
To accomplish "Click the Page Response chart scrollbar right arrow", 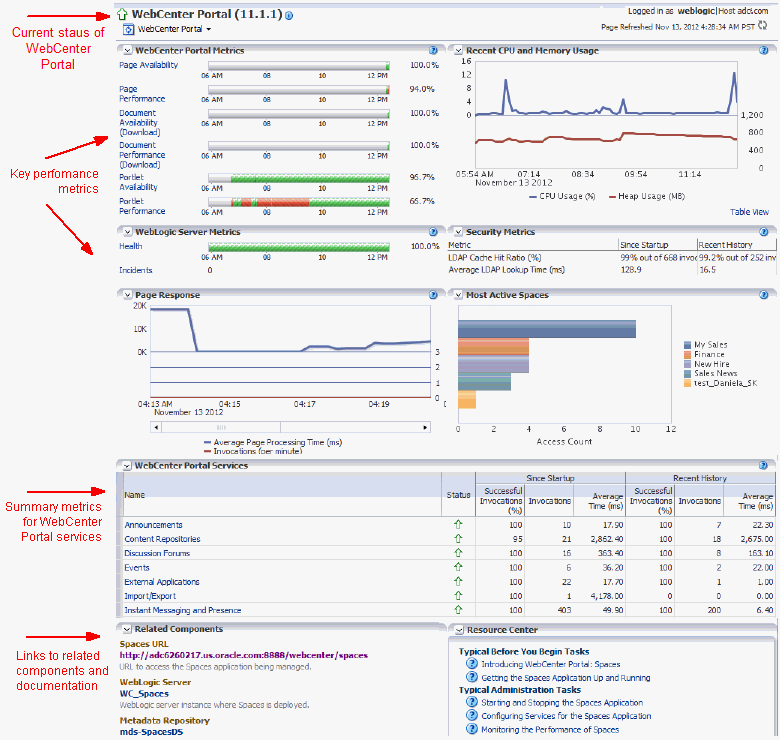I will [425, 427].
